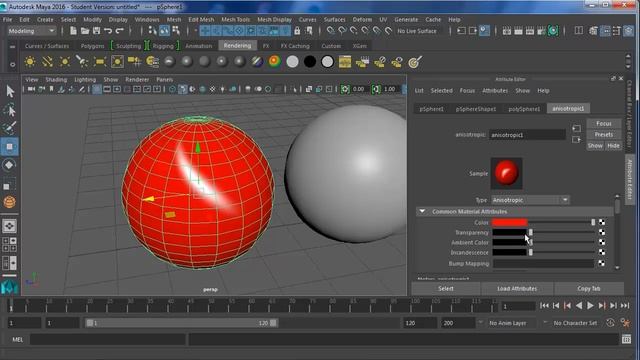Click the sphere-shaped last tool icon
This screenshot has height=360, width=640.
[10, 202]
